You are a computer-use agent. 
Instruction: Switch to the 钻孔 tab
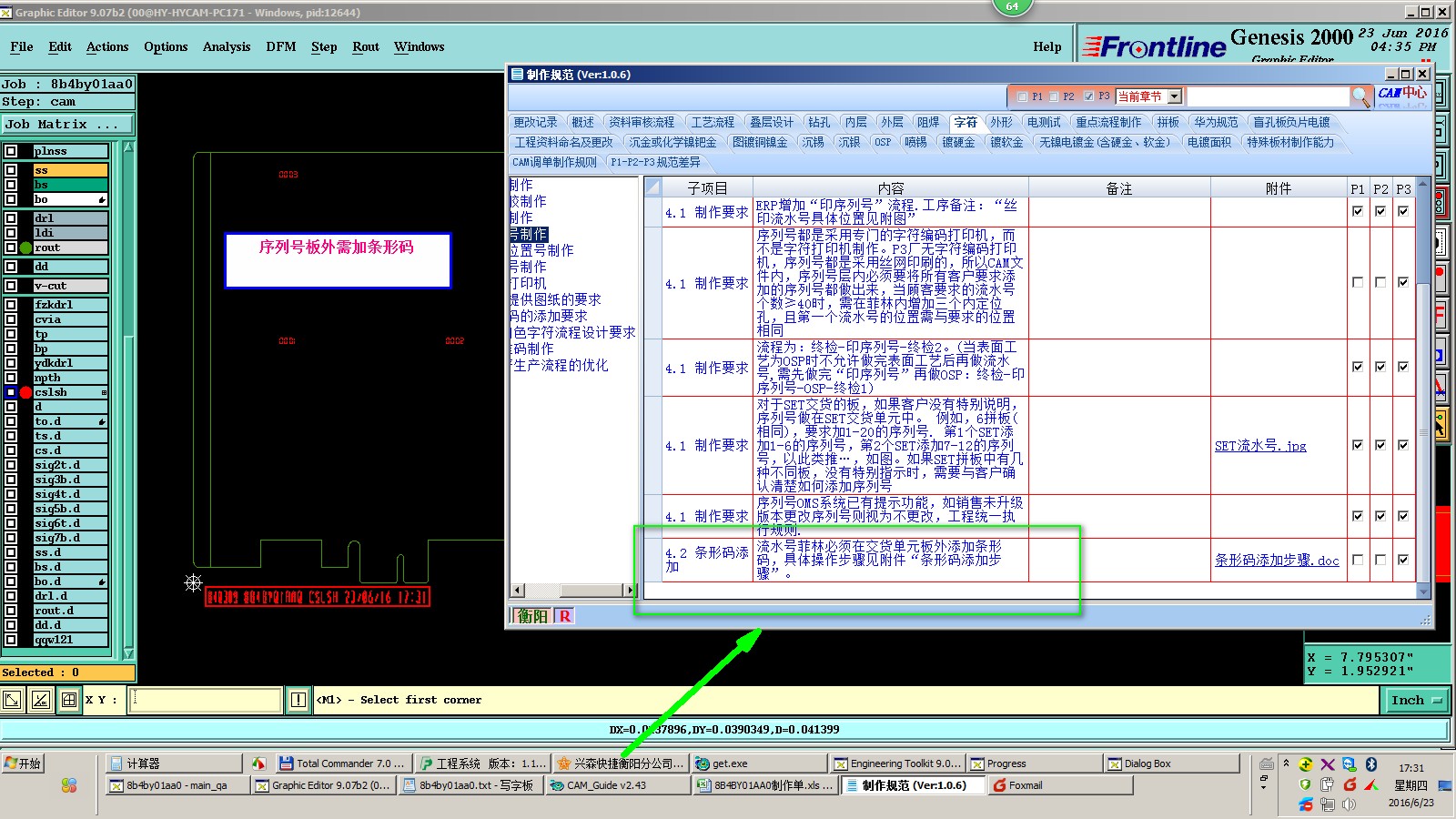pyautogui.click(x=819, y=122)
